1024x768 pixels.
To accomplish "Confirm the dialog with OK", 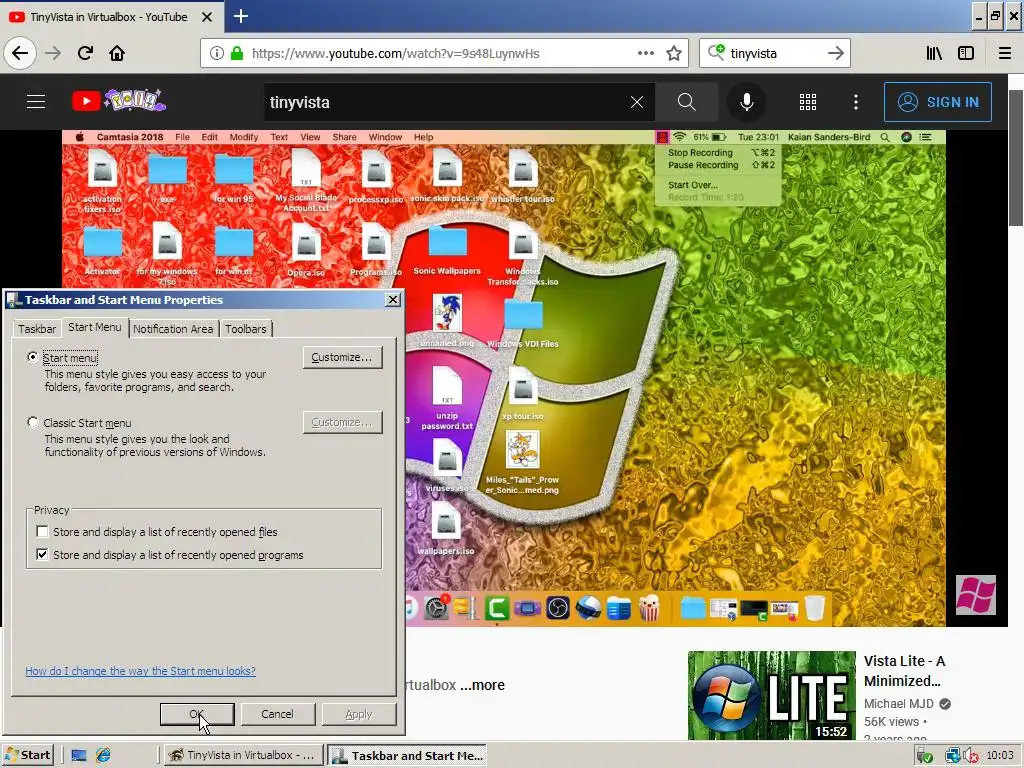I will (197, 714).
